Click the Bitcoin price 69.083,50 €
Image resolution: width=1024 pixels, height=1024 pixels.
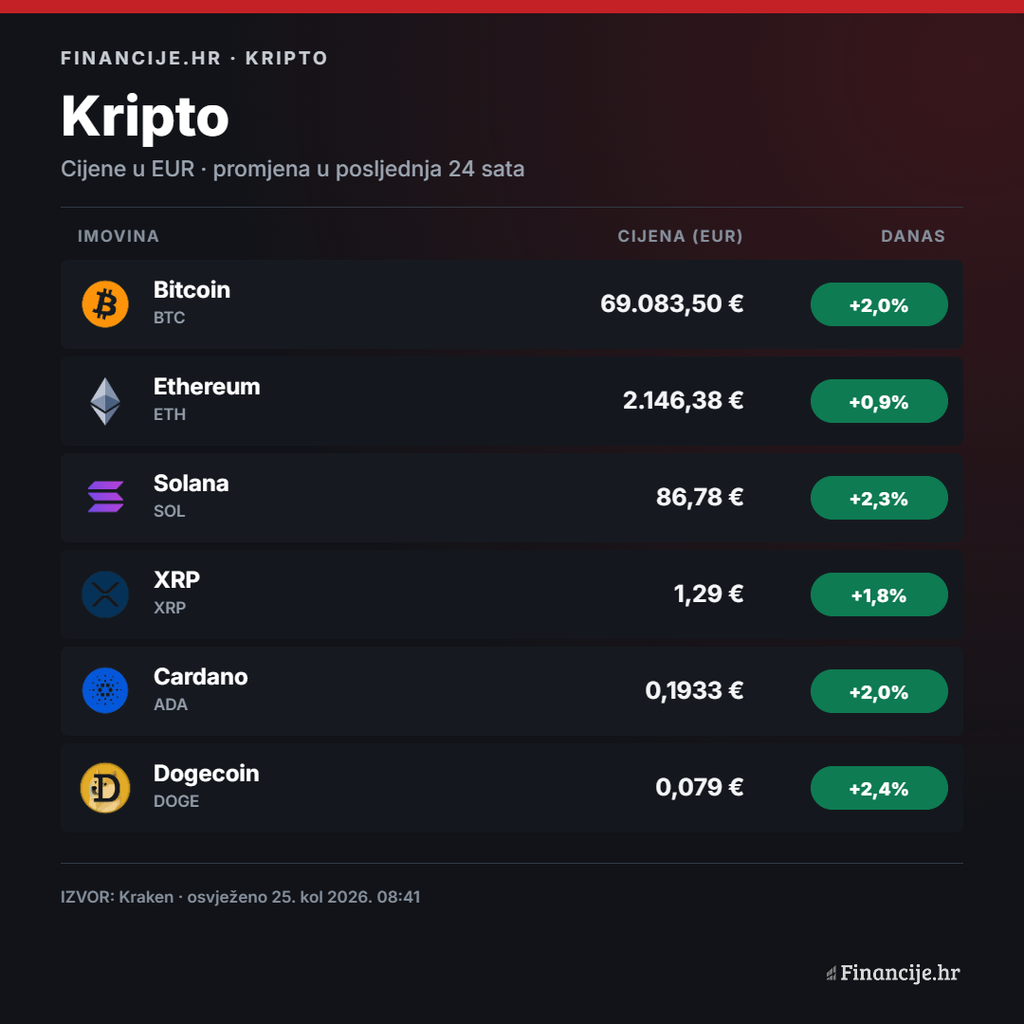[671, 304]
